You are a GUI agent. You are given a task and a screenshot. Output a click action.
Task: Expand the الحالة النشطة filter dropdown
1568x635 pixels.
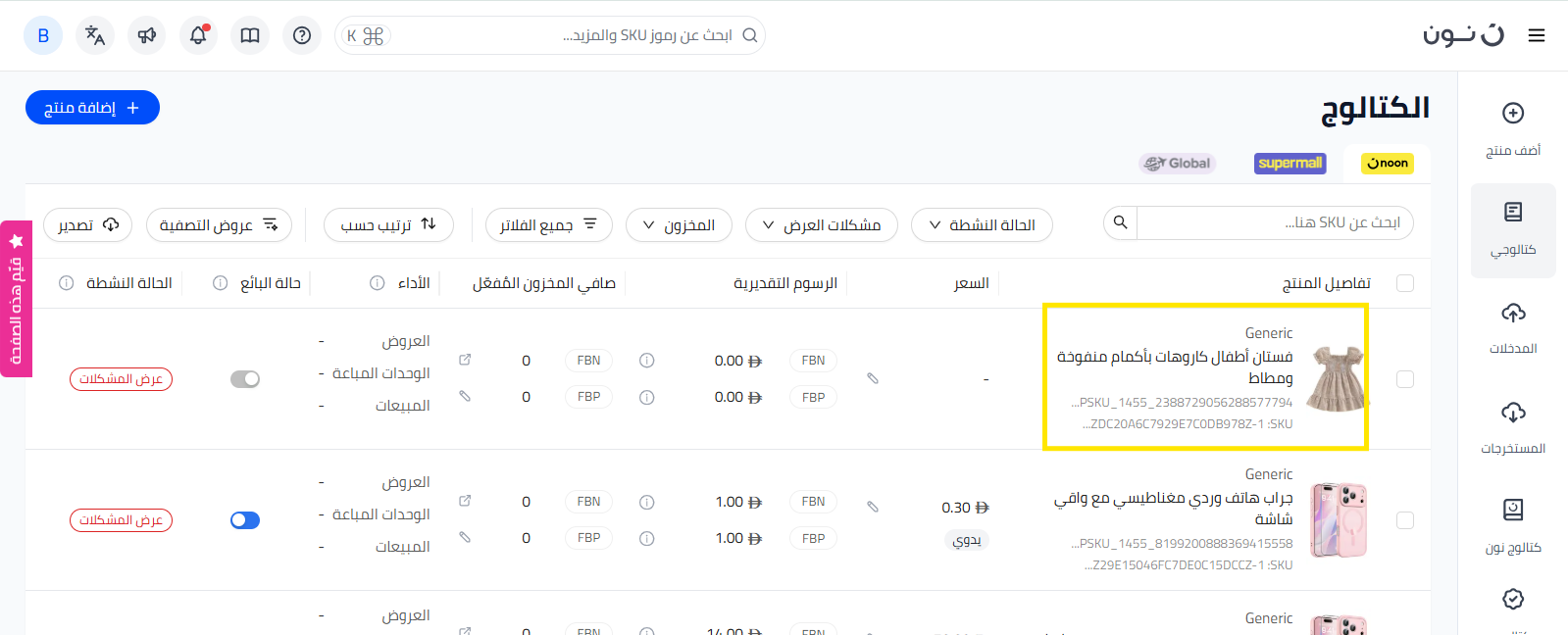[x=982, y=225]
